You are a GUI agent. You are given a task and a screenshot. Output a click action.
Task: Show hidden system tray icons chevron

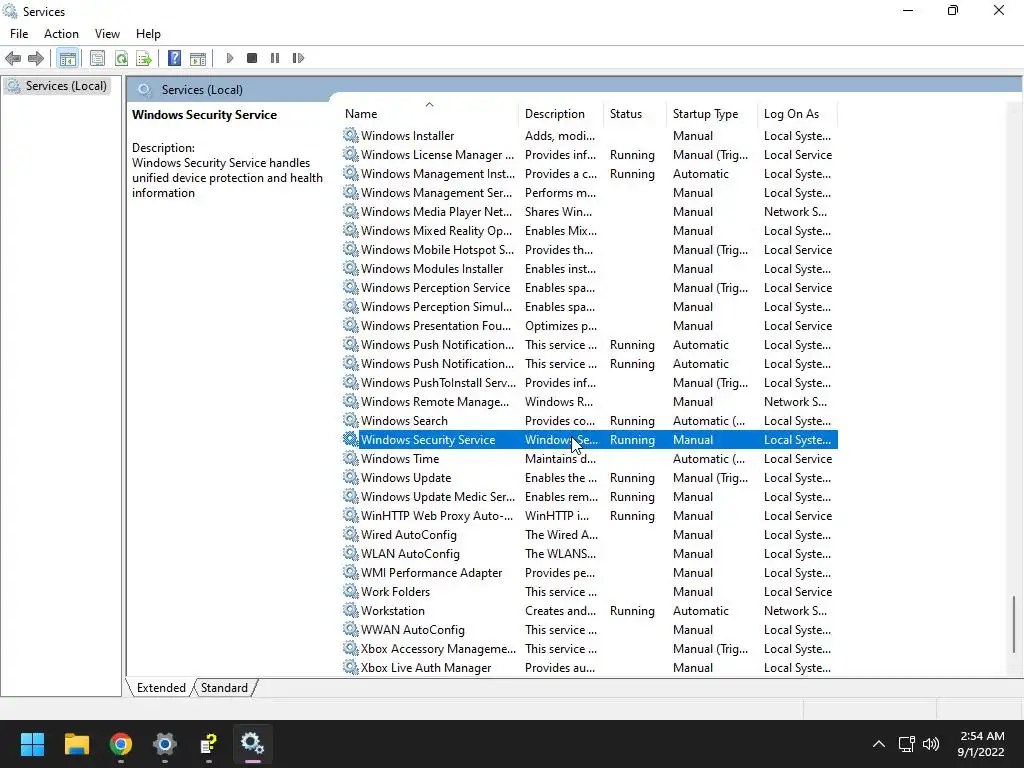point(879,744)
